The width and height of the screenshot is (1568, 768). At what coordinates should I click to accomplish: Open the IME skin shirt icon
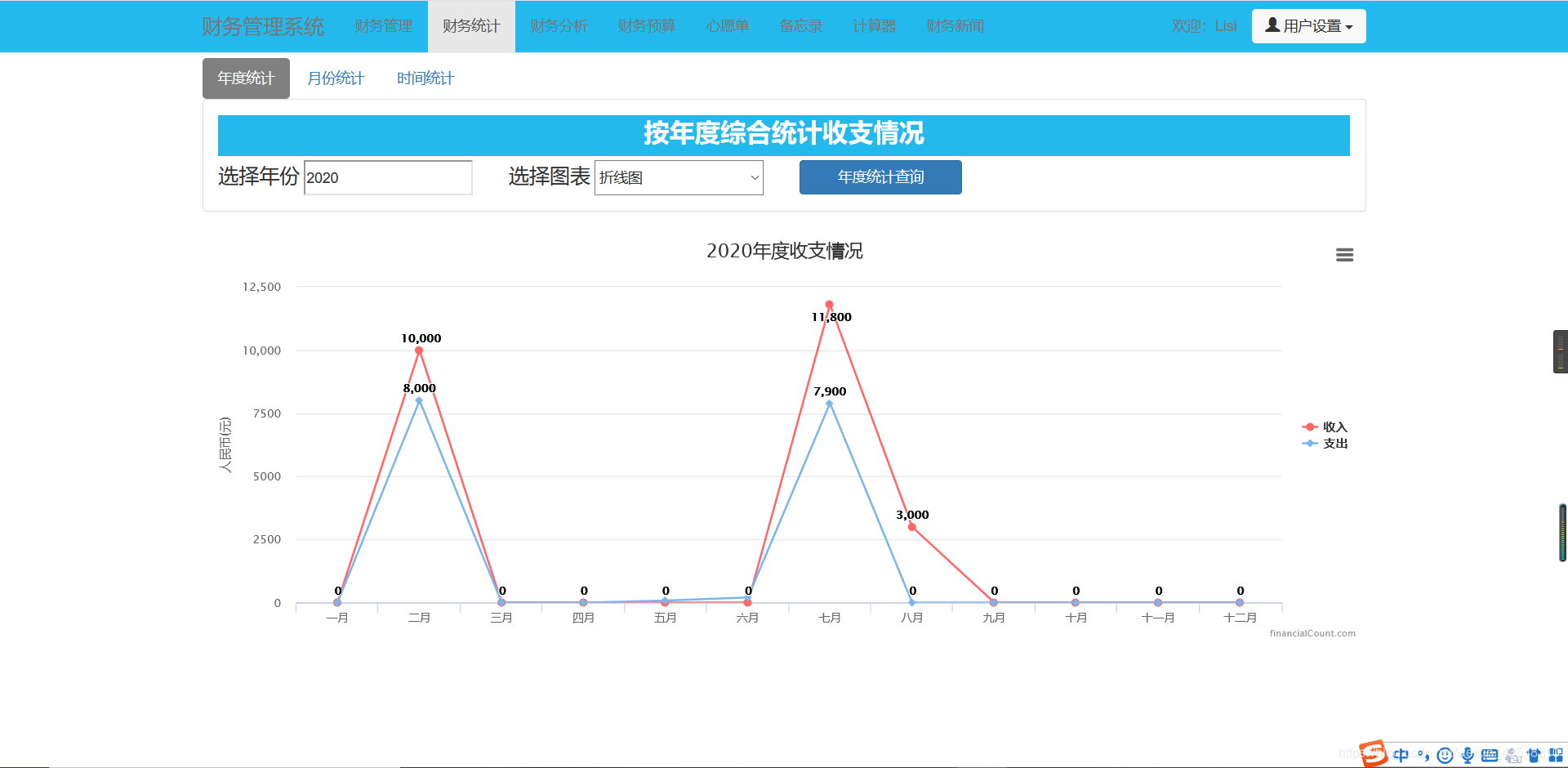[x=1534, y=755]
